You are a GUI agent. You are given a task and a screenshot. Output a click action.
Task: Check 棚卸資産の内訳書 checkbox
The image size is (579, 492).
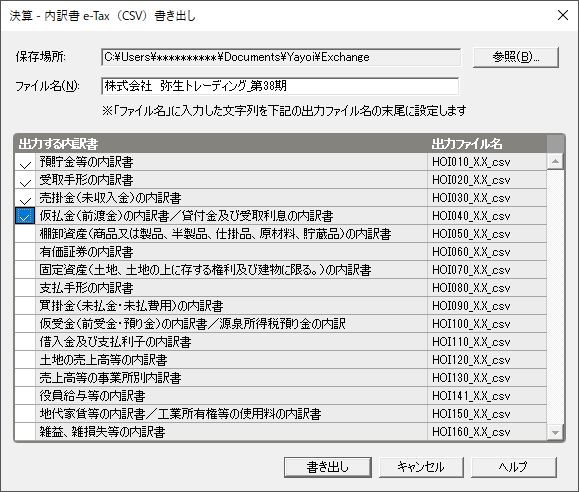pyautogui.click(x=25, y=234)
